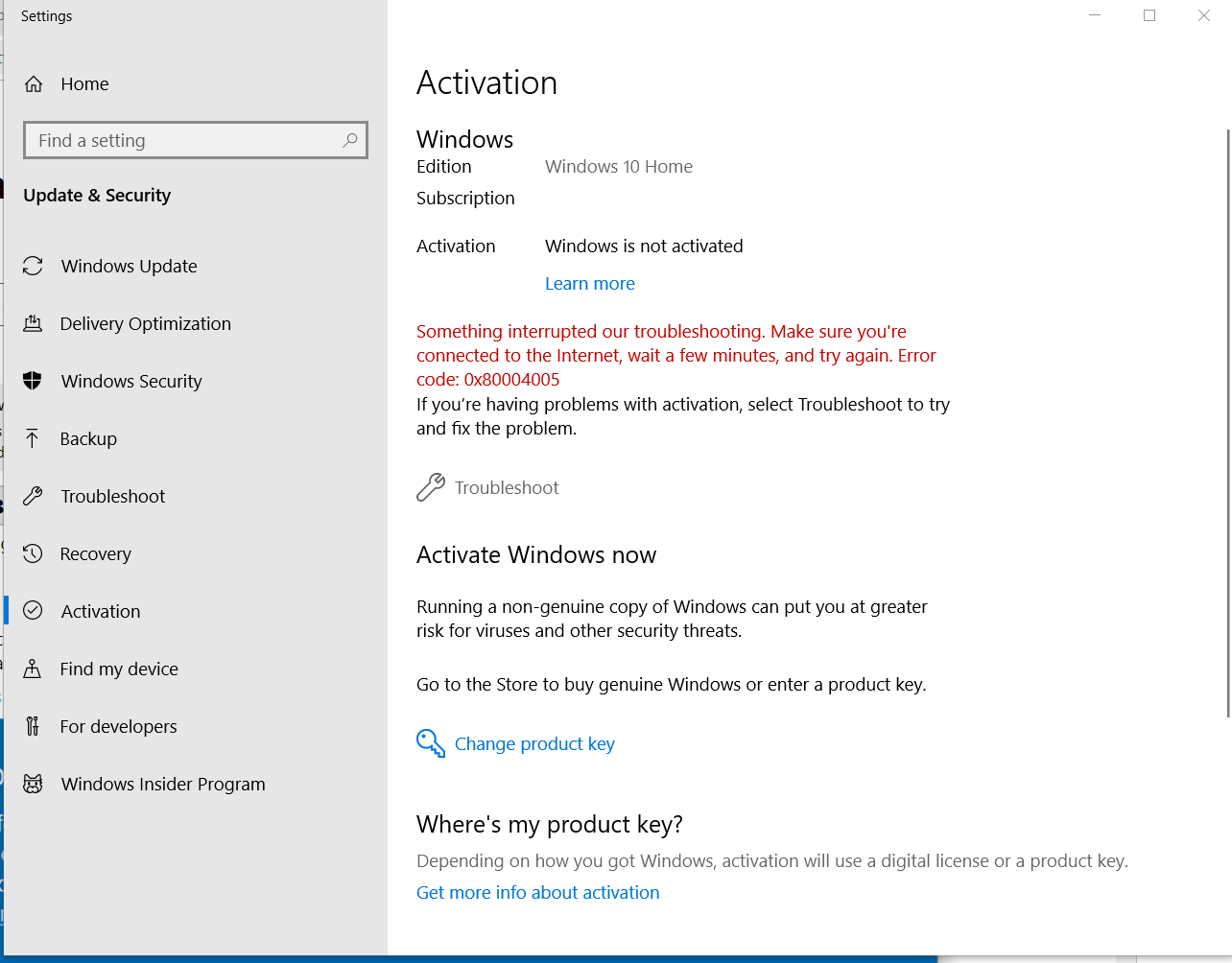Click the Recovery clock icon
The width and height of the screenshot is (1232, 963).
pos(33,553)
